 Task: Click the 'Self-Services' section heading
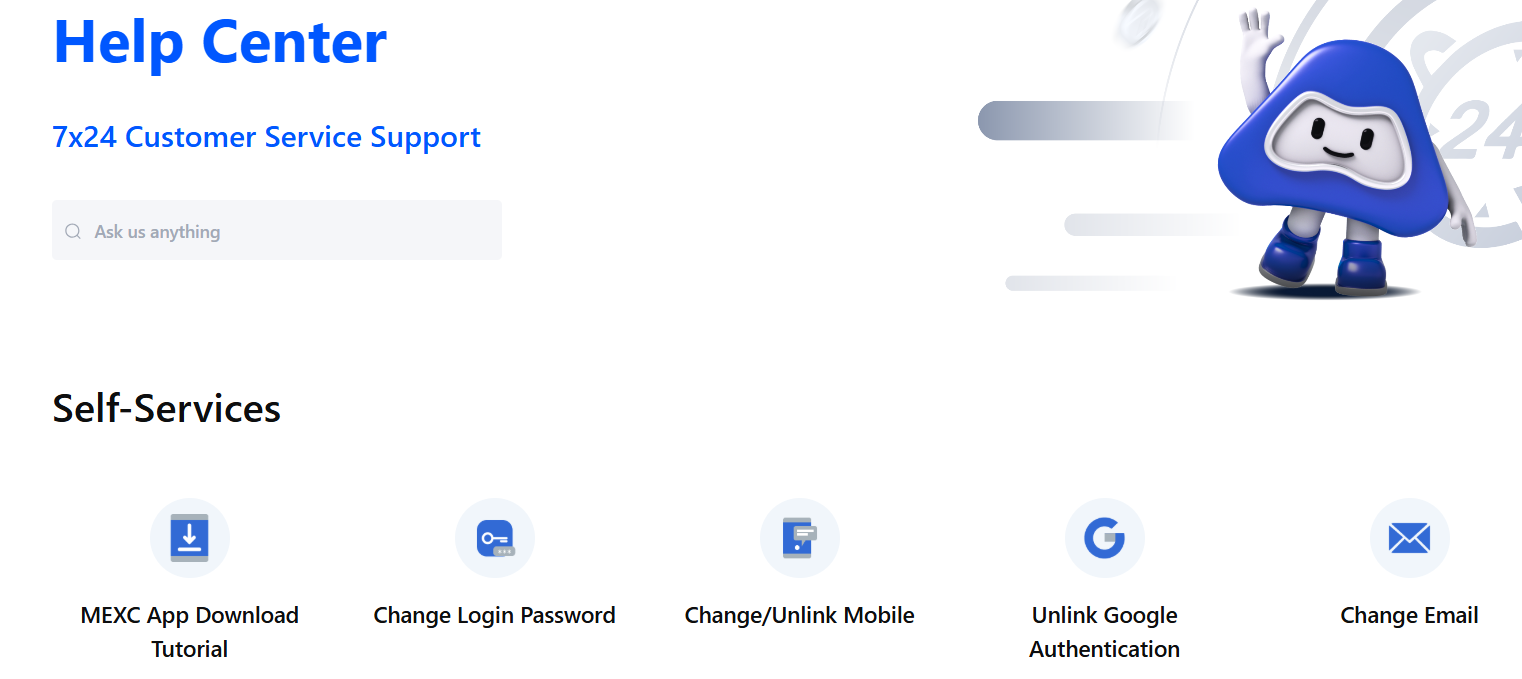point(167,408)
